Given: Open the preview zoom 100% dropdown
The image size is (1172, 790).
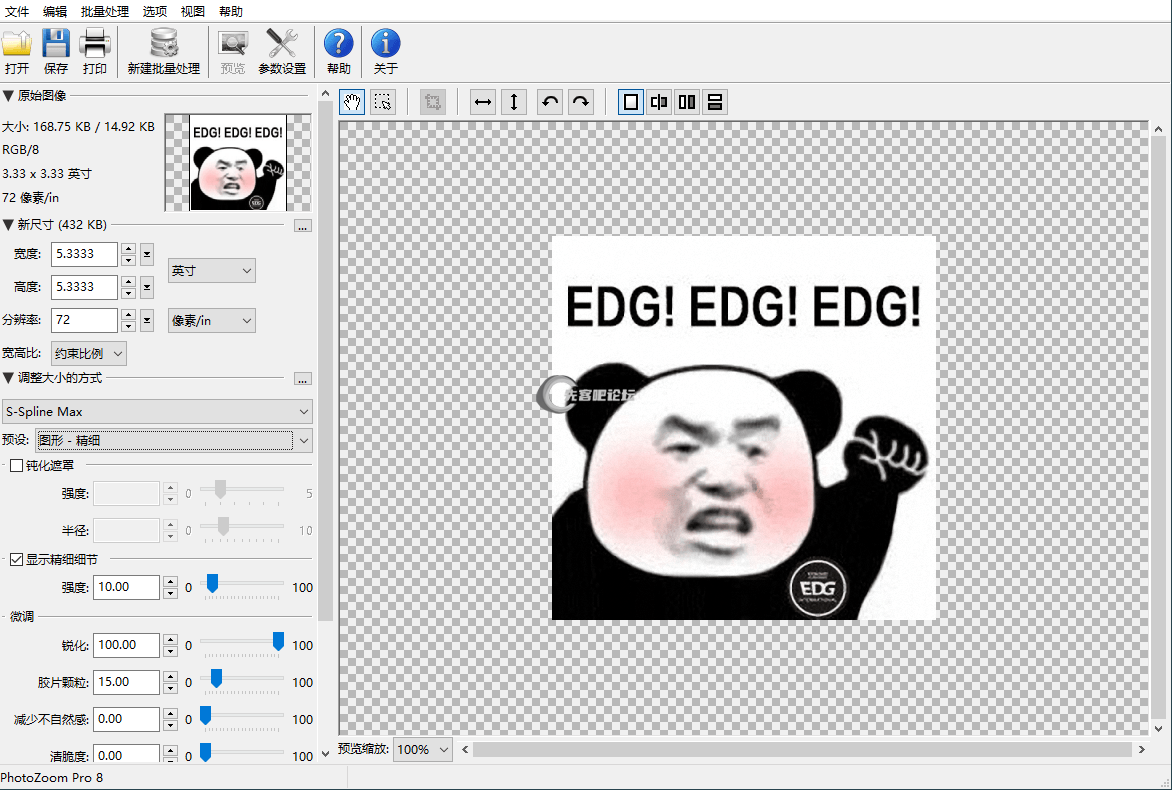Looking at the screenshot, I should tap(423, 749).
